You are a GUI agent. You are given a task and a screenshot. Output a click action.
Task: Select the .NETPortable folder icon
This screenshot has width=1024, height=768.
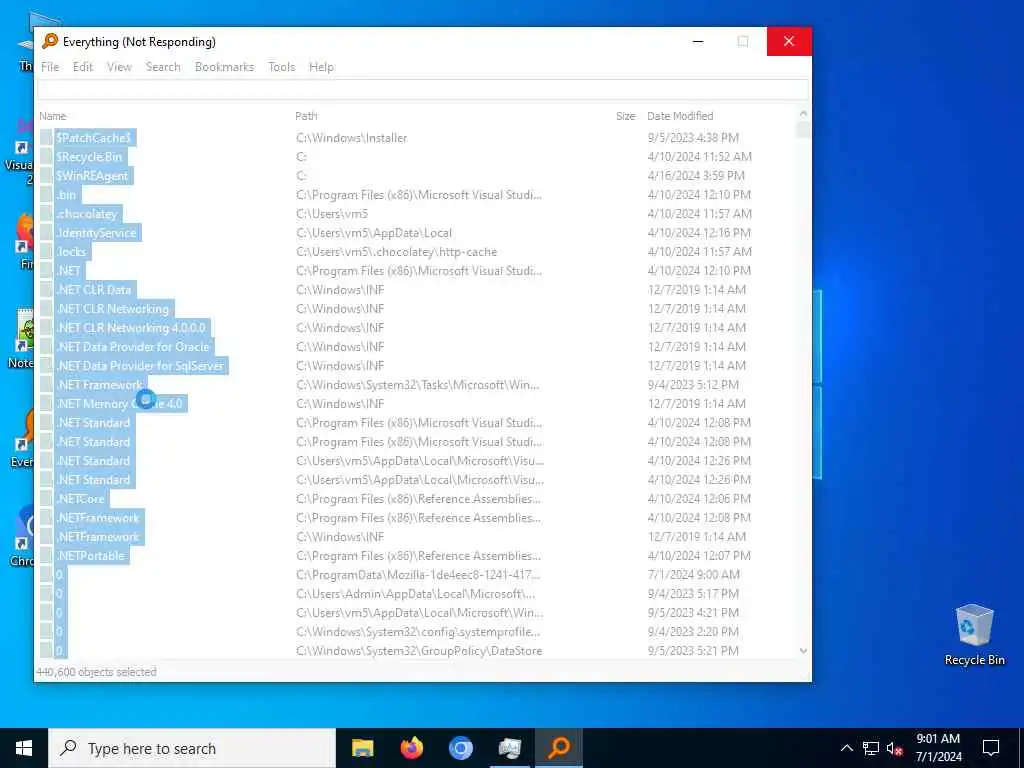coord(46,556)
